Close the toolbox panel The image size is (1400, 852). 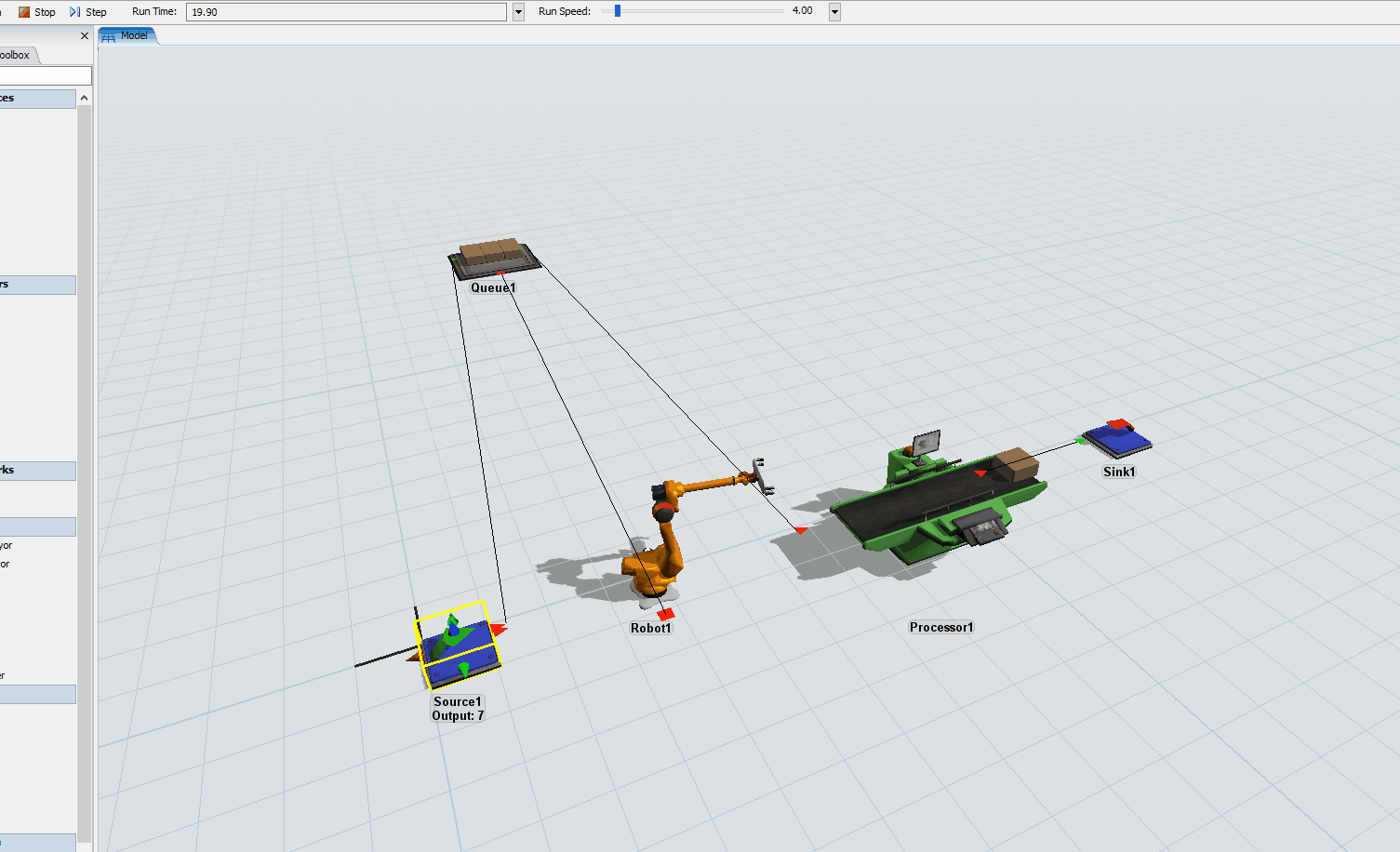click(85, 35)
